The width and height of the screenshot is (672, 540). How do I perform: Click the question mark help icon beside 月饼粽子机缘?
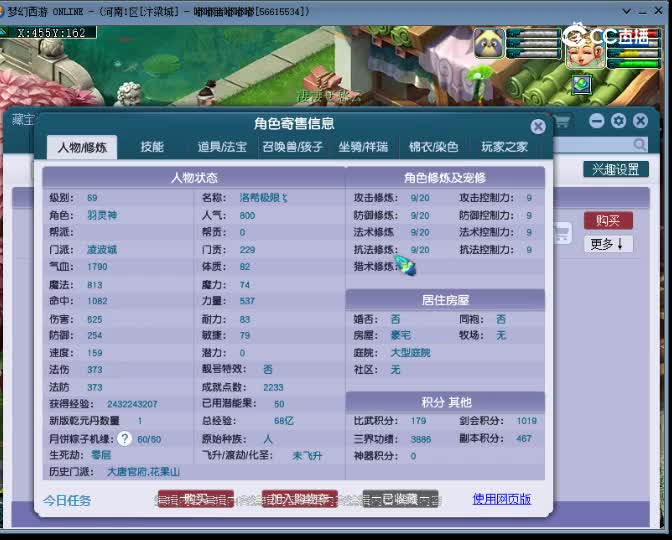click(124, 438)
